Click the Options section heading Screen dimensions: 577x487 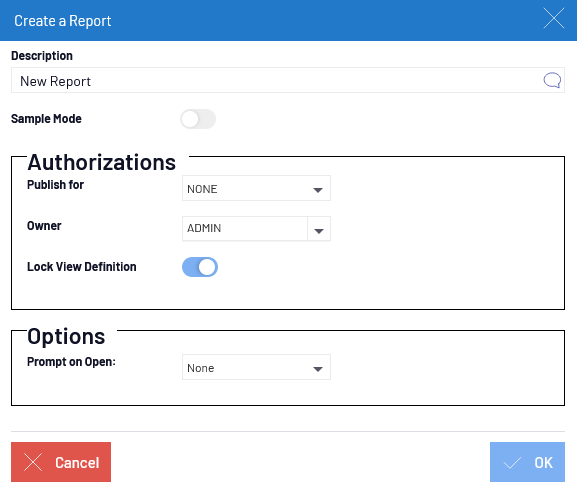pos(66,336)
